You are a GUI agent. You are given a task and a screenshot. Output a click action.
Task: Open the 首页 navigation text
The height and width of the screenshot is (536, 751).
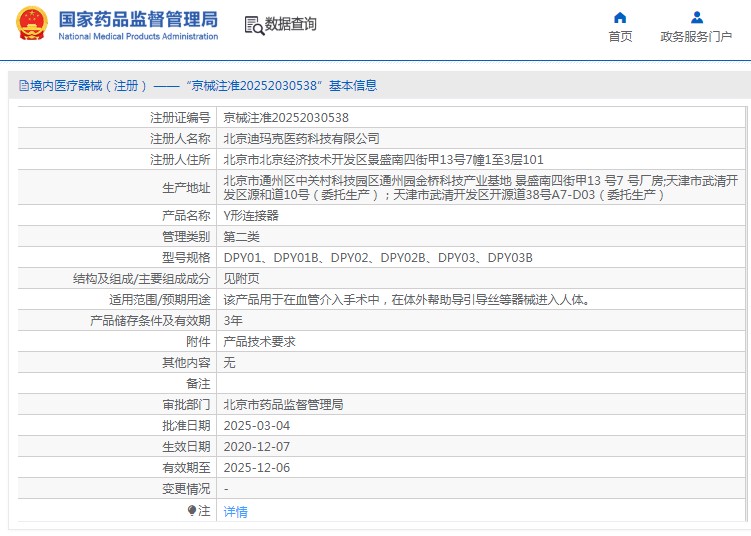point(620,37)
